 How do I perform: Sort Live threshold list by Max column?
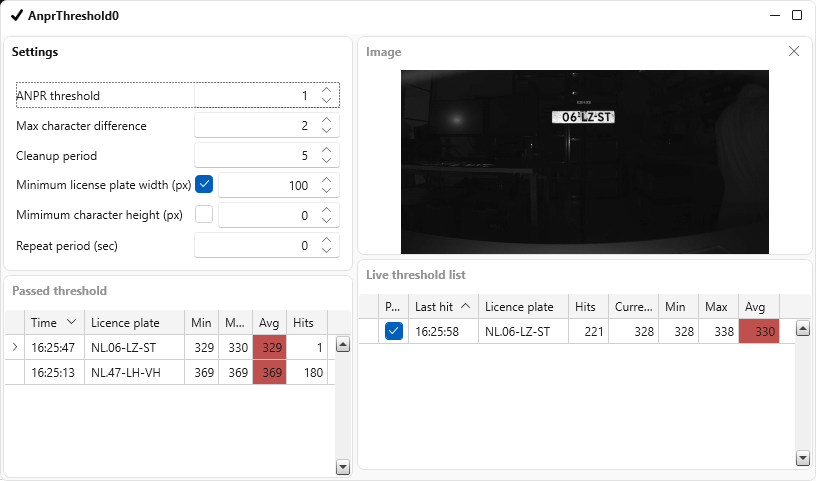point(718,307)
